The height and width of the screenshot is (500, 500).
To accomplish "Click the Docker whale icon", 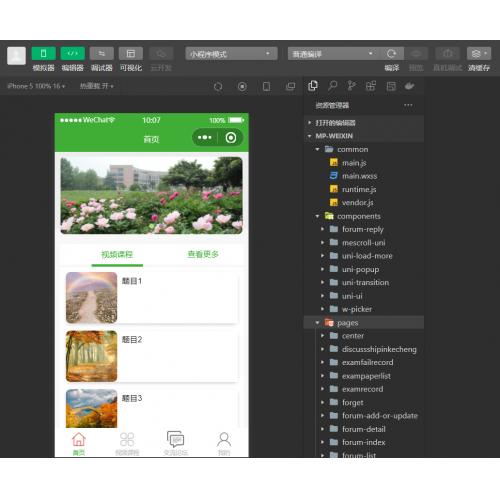I will tap(410, 86).
